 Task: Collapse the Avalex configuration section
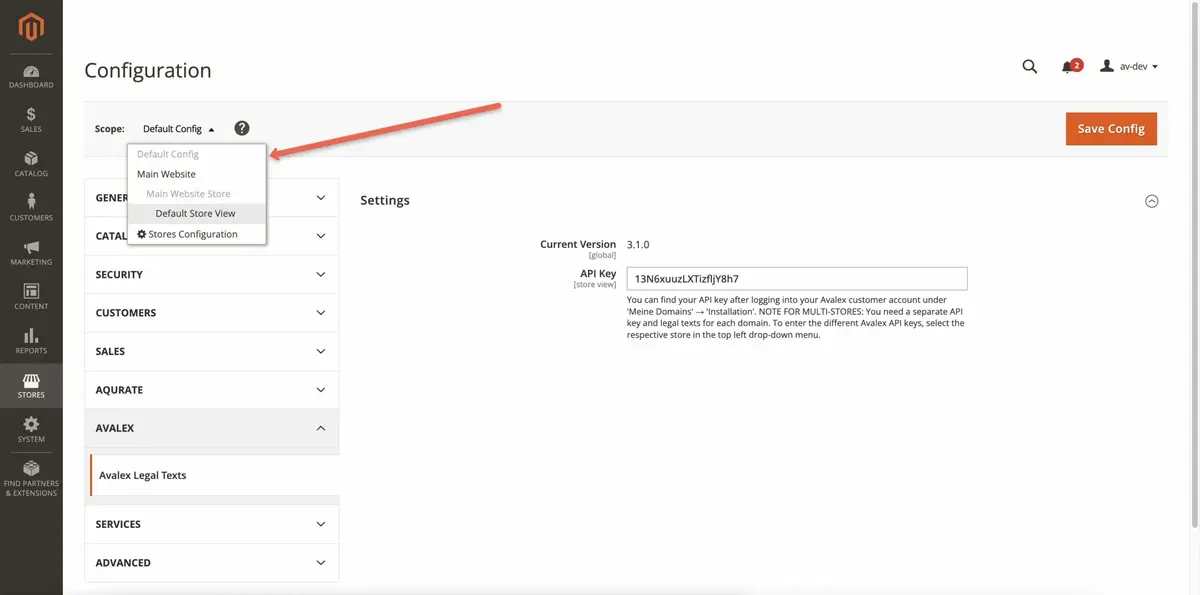click(x=211, y=428)
